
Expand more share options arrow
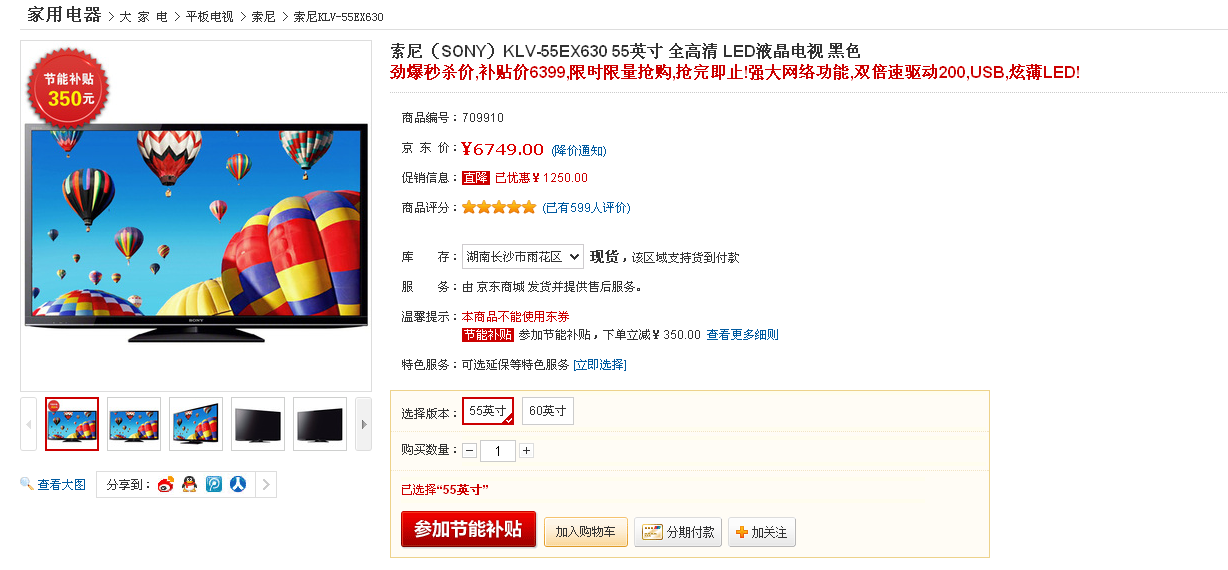[266, 485]
